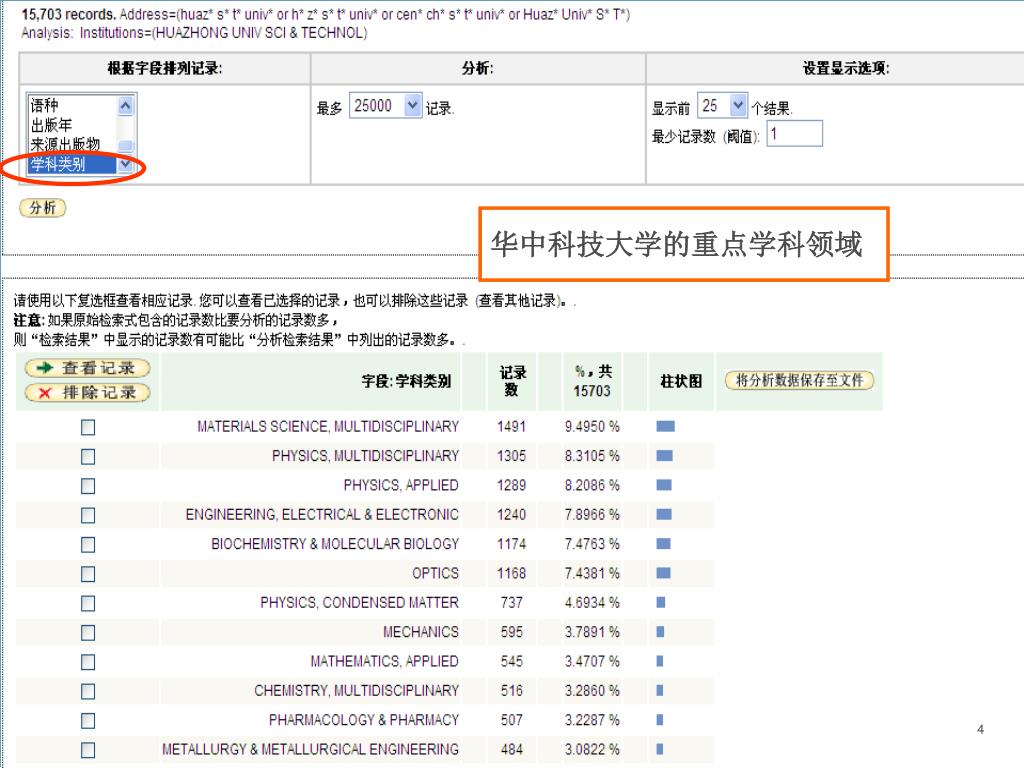
Task: Check Physics, Applied checkbox
Action: coord(88,486)
